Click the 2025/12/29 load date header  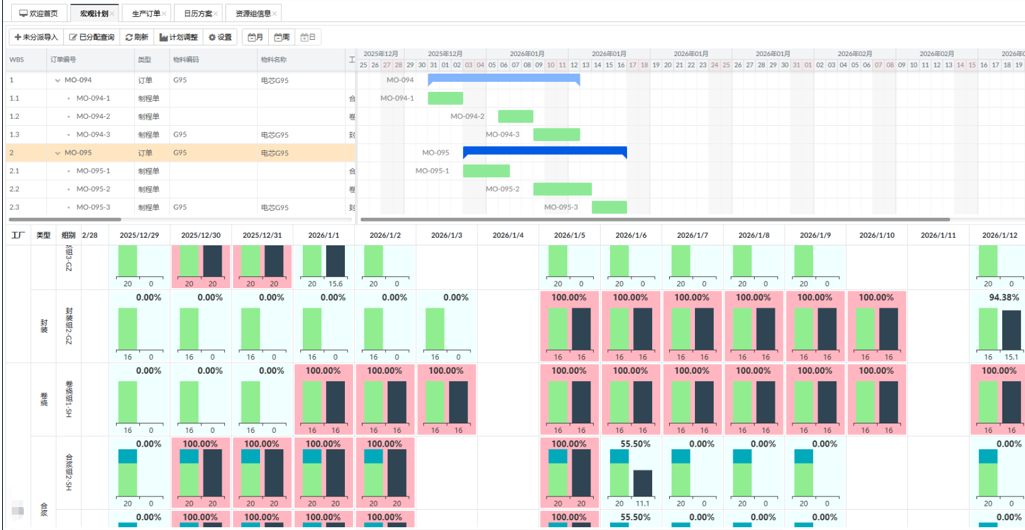coord(140,235)
